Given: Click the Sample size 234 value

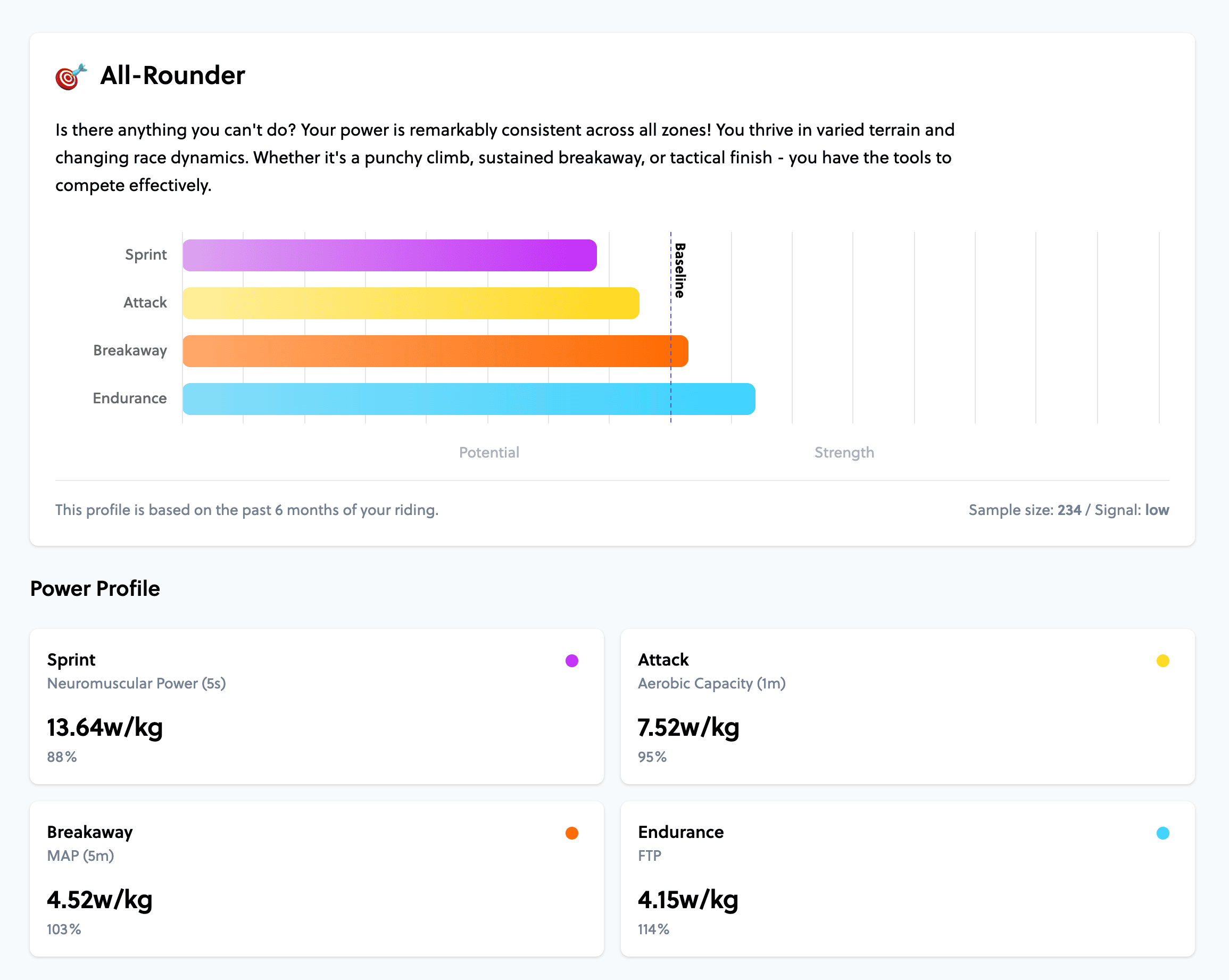Looking at the screenshot, I should [x=1068, y=510].
